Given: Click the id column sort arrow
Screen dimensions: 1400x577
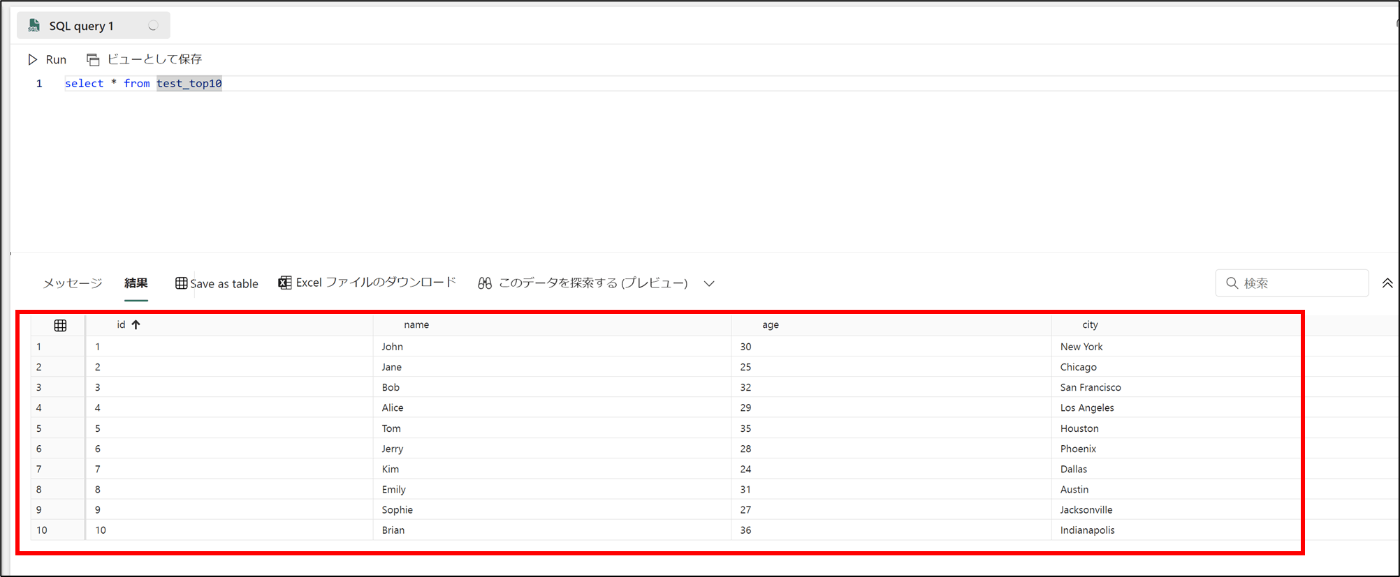Looking at the screenshot, I should [x=136, y=325].
